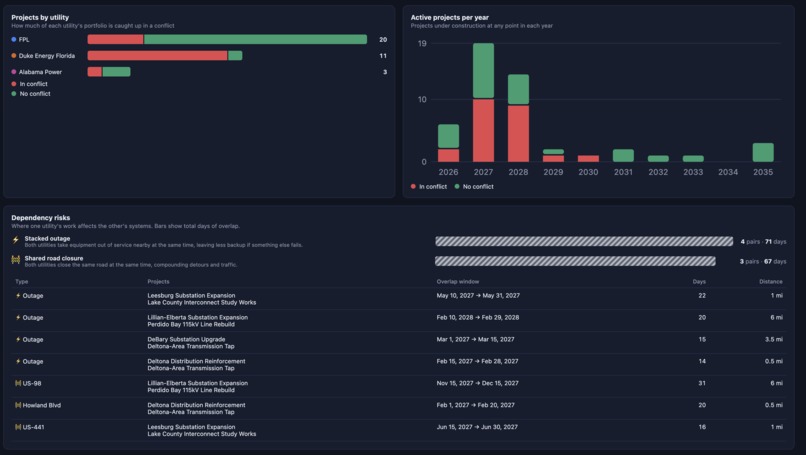Select the red segment of the Alabama Power bar
The height and width of the screenshot is (455, 806).
click(x=95, y=72)
